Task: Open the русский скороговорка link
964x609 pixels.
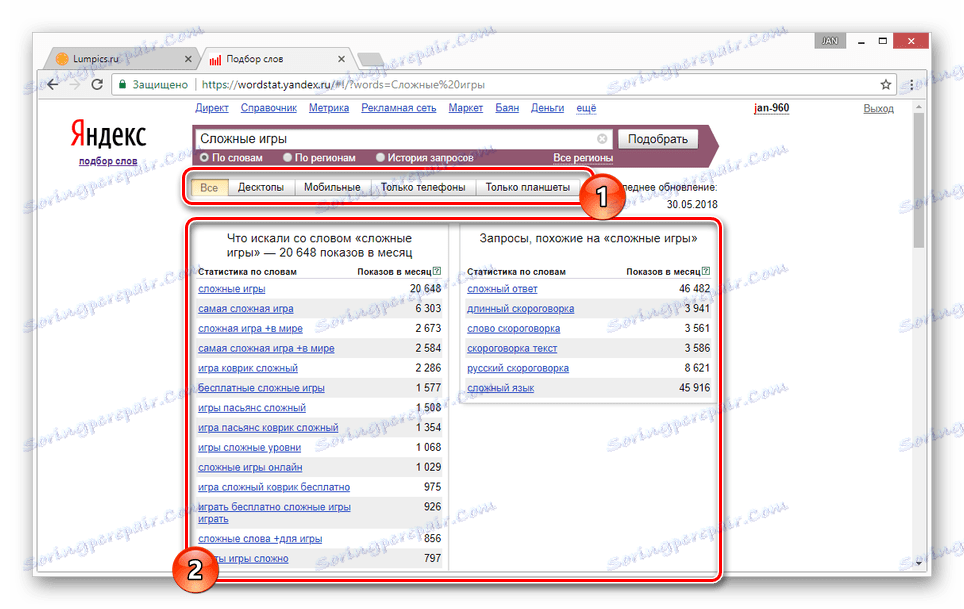Action: tap(518, 368)
